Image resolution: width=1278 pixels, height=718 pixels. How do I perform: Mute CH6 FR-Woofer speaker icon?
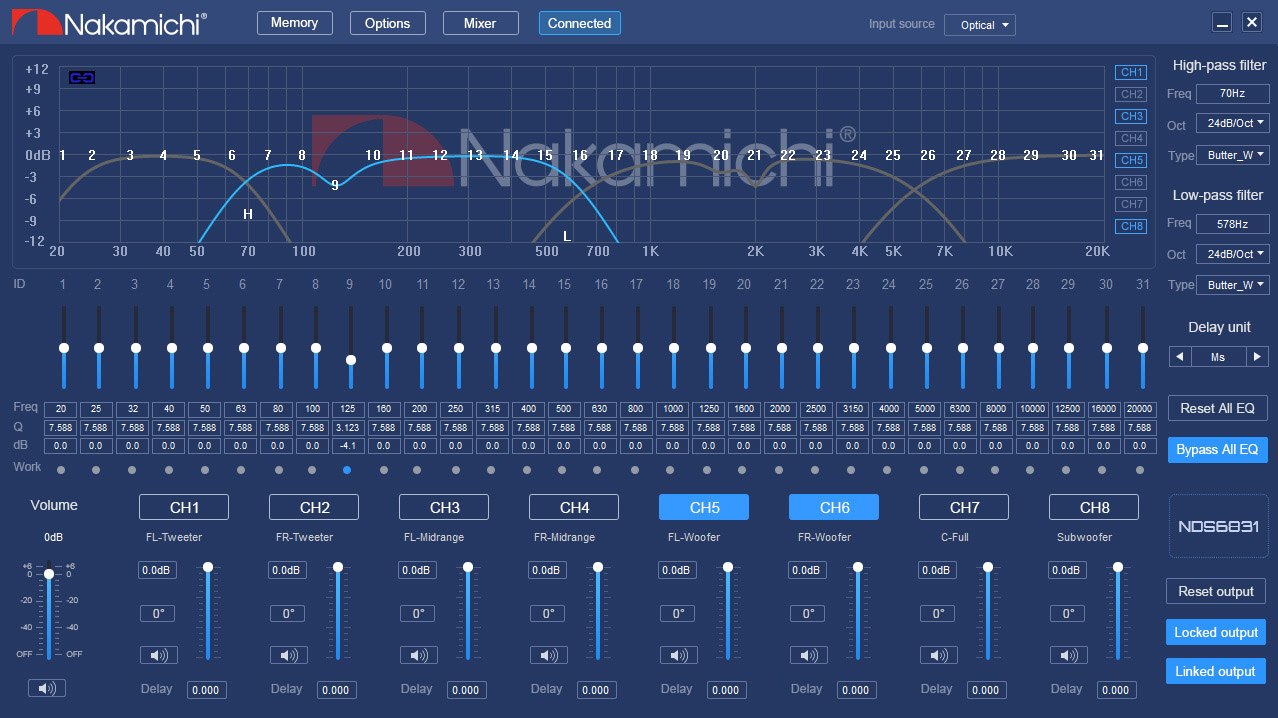pos(809,656)
